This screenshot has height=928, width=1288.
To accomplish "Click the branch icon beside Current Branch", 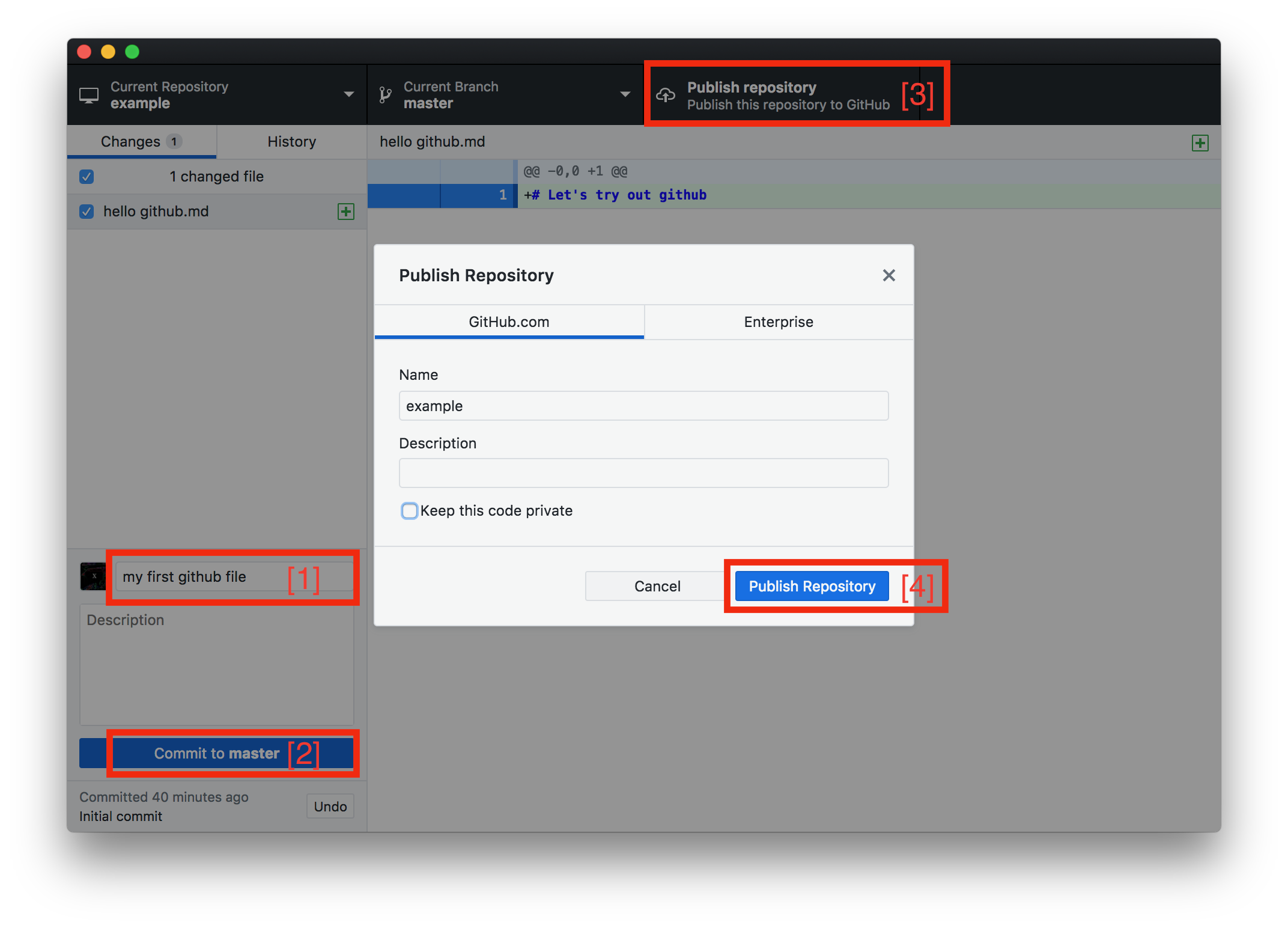I will [385, 95].
